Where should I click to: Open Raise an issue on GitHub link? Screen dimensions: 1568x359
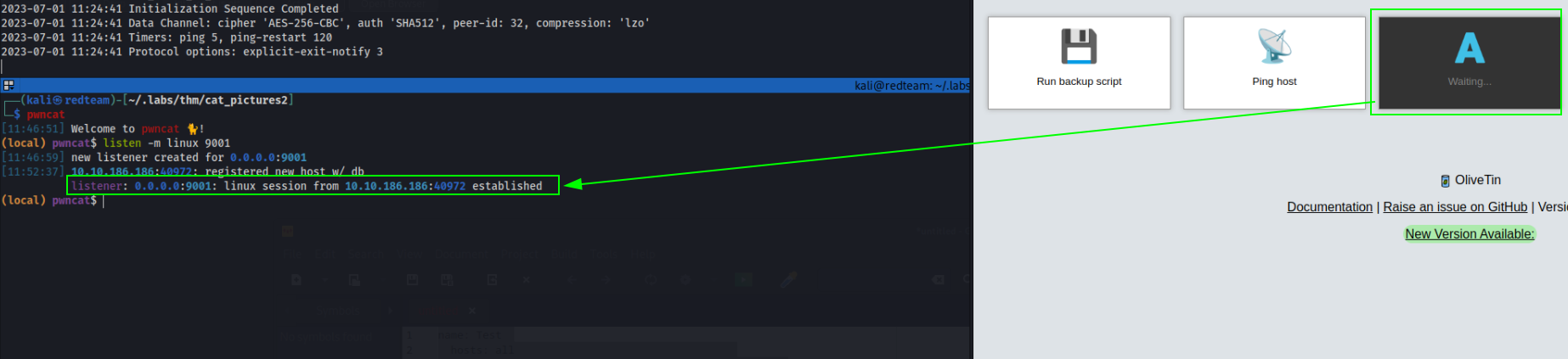1455,207
